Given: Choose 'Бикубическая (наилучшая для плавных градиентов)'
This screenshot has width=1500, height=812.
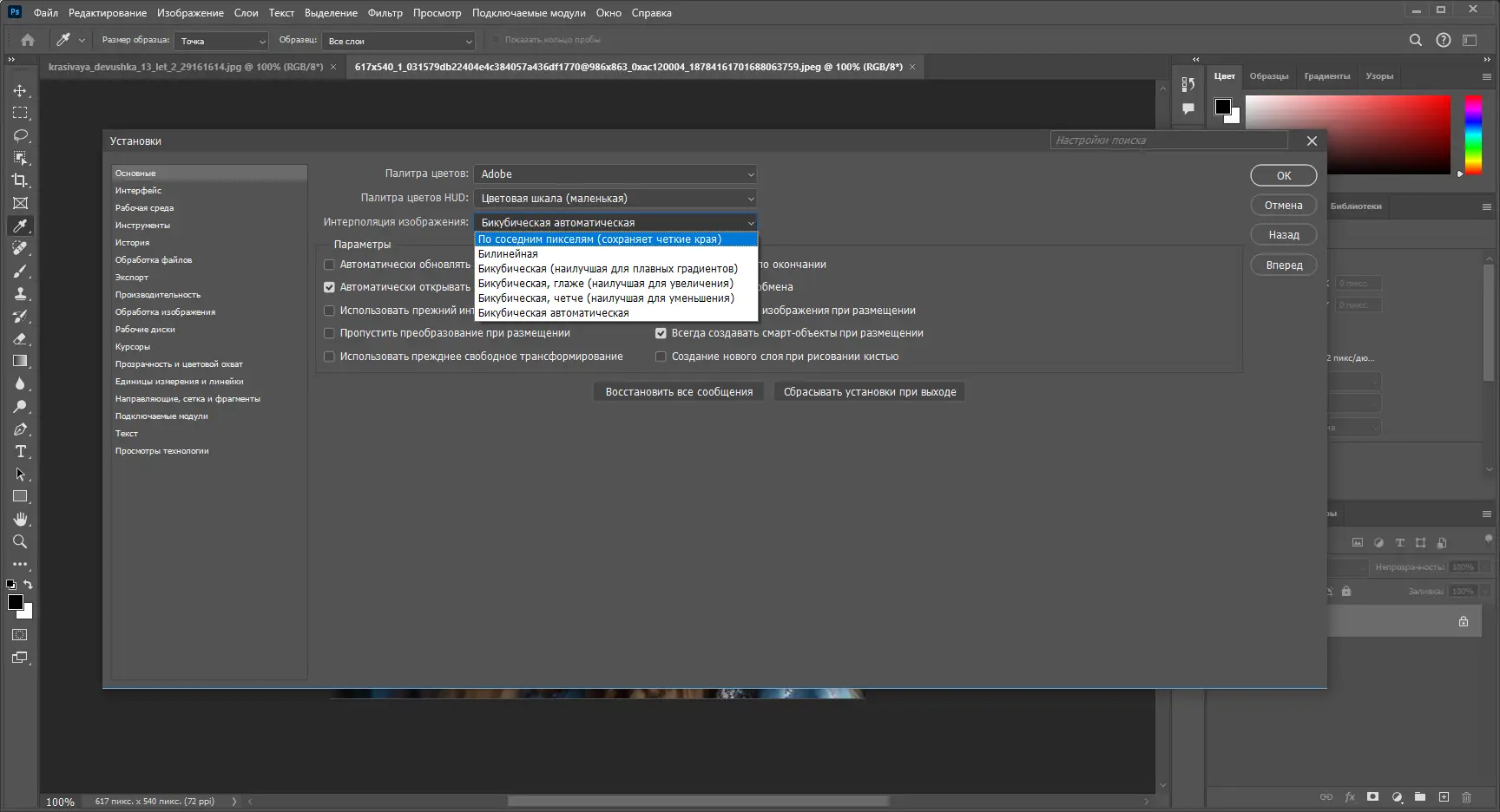Looking at the screenshot, I should 616,269.
